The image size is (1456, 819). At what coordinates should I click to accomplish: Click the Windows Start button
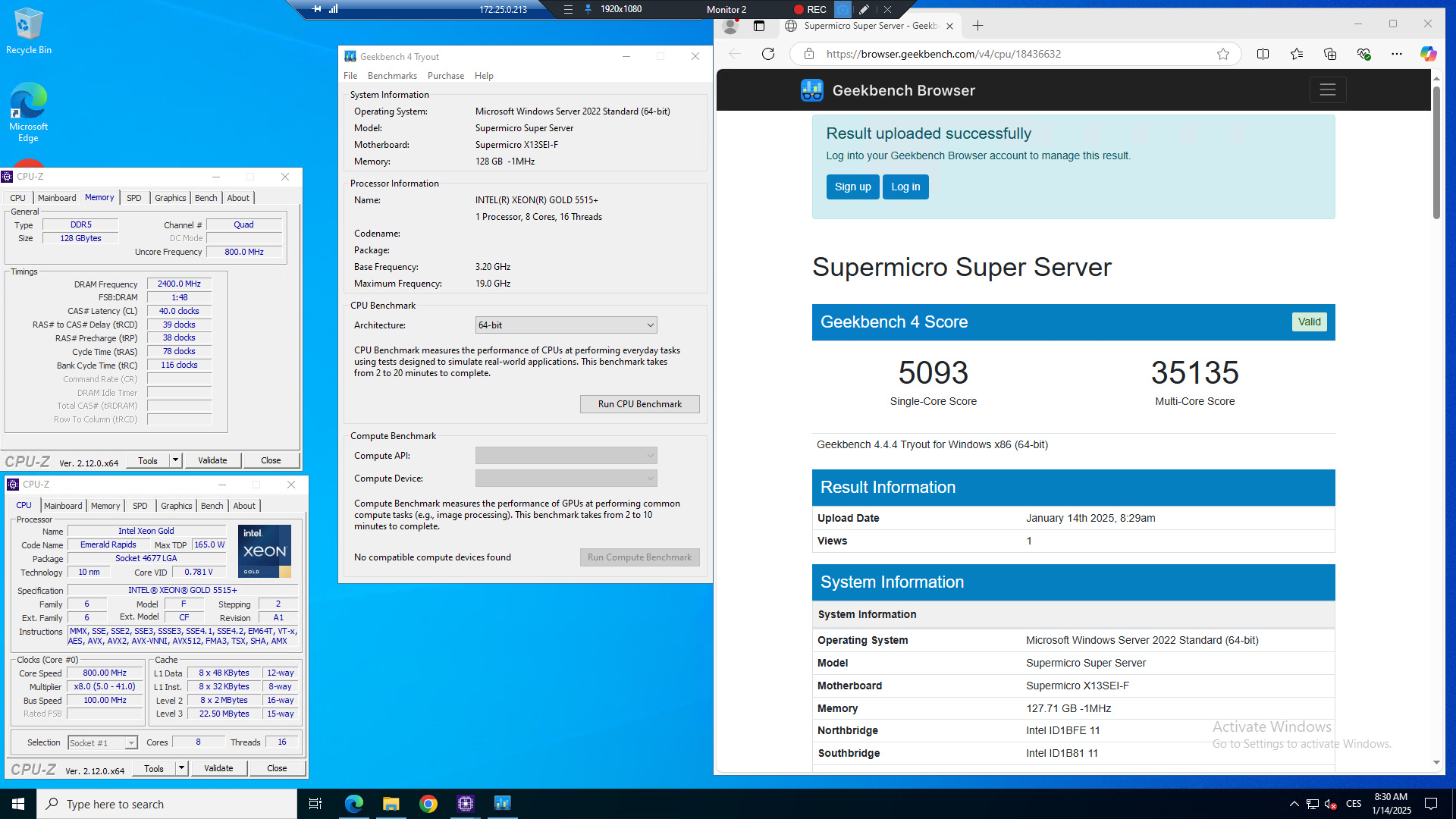coord(18,804)
